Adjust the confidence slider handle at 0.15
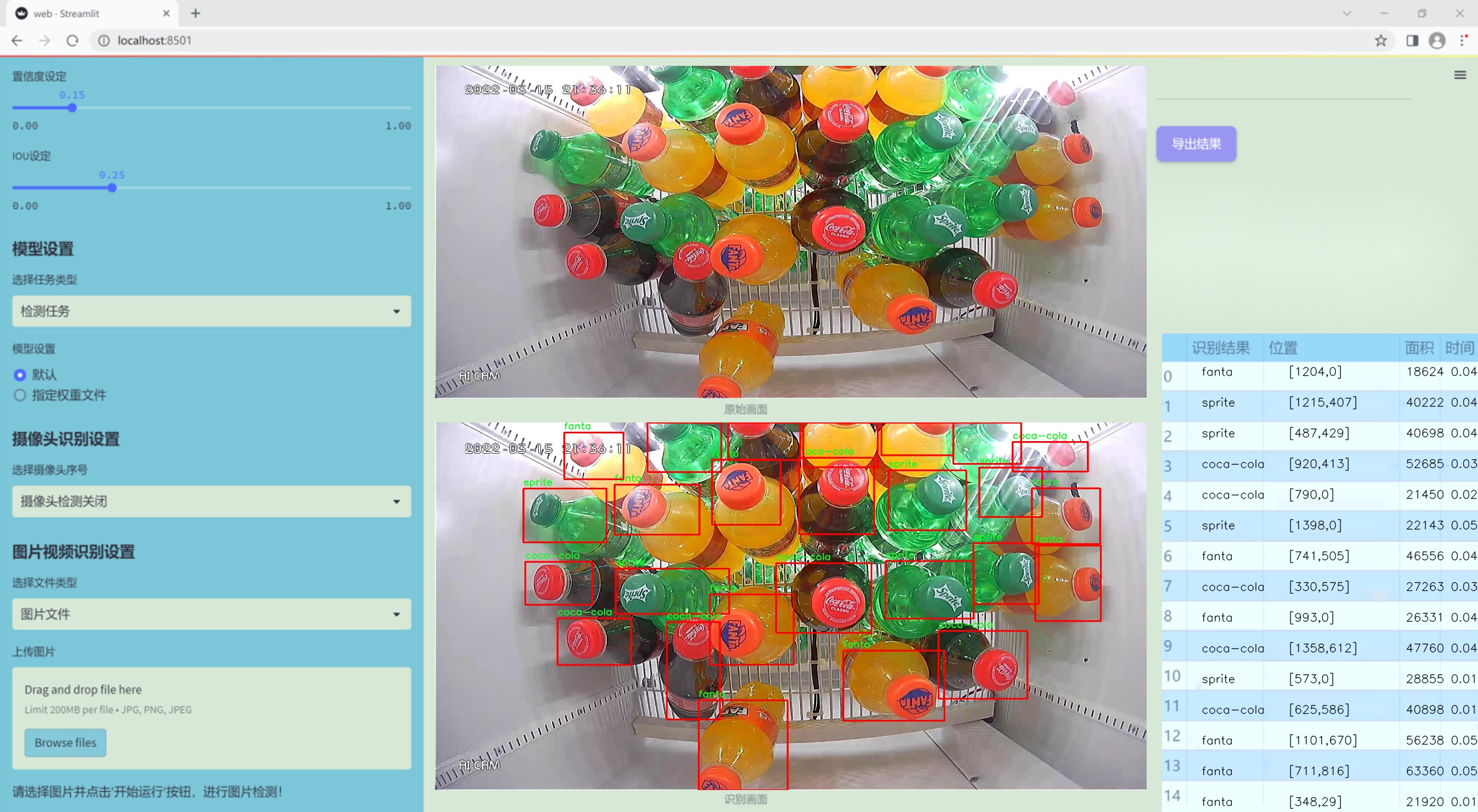The width and height of the screenshot is (1478, 812). (x=72, y=108)
